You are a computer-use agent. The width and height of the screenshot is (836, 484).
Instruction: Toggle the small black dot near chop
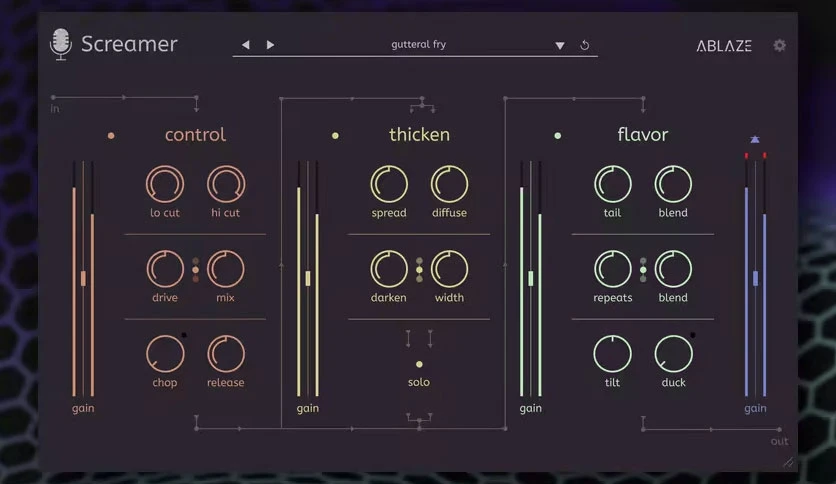pyautogui.click(x=184, y=335)
